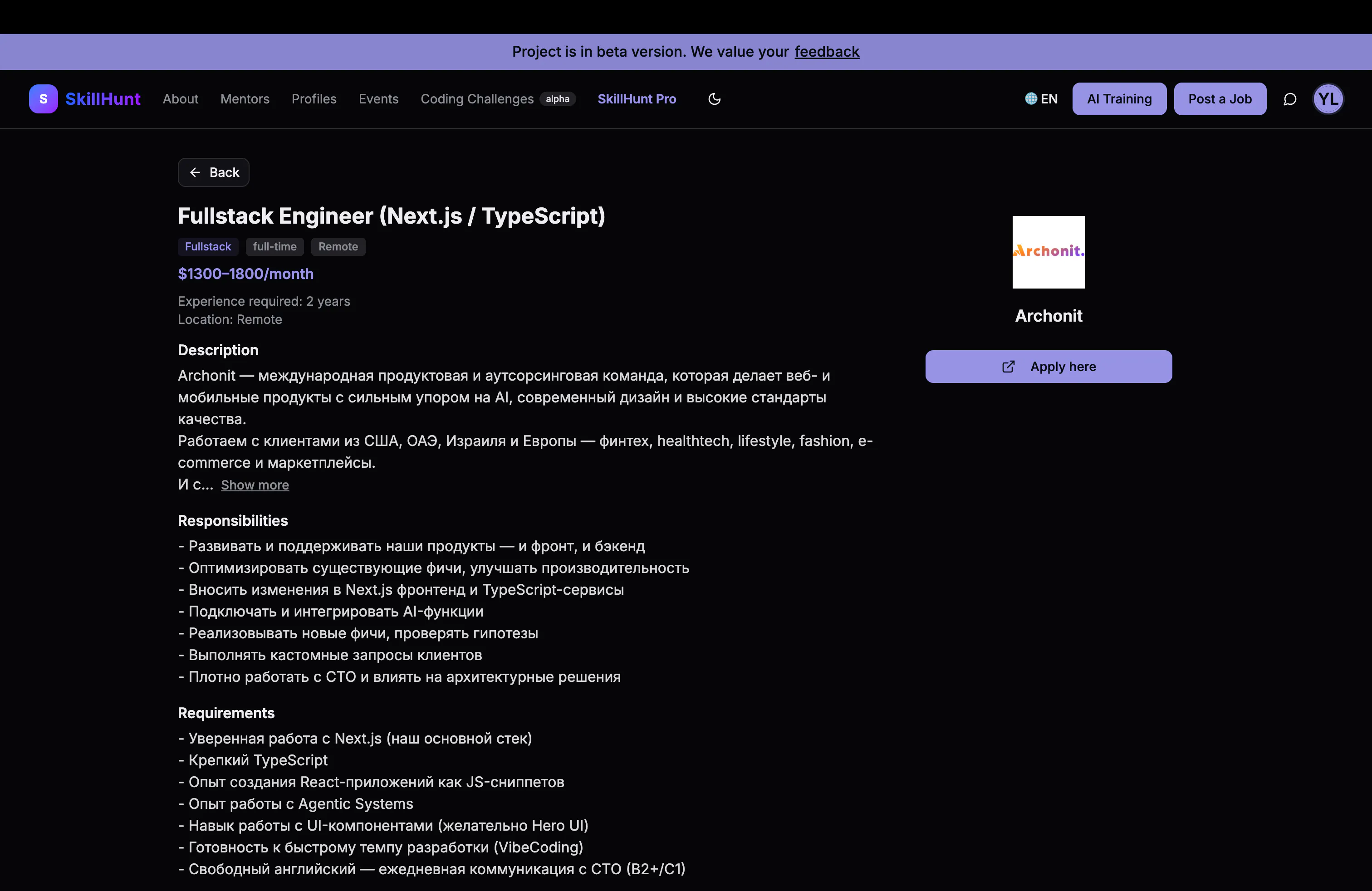This screenshot has height=891, width=1372.
Task: Click the Post a Job button
Action: pos(1220,98)
